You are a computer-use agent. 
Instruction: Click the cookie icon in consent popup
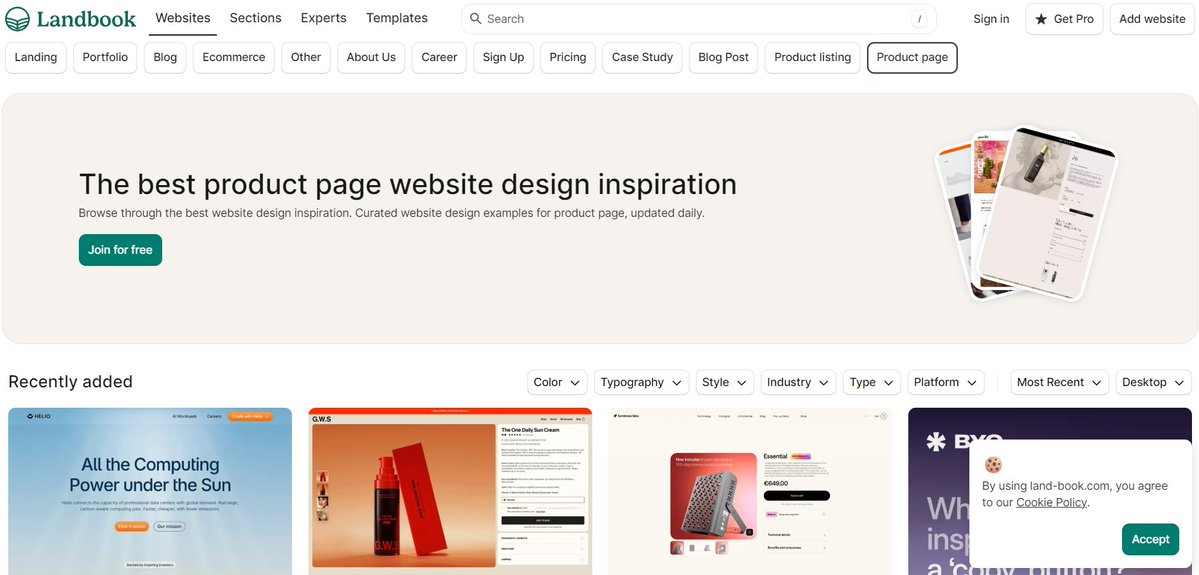(993, 464)
